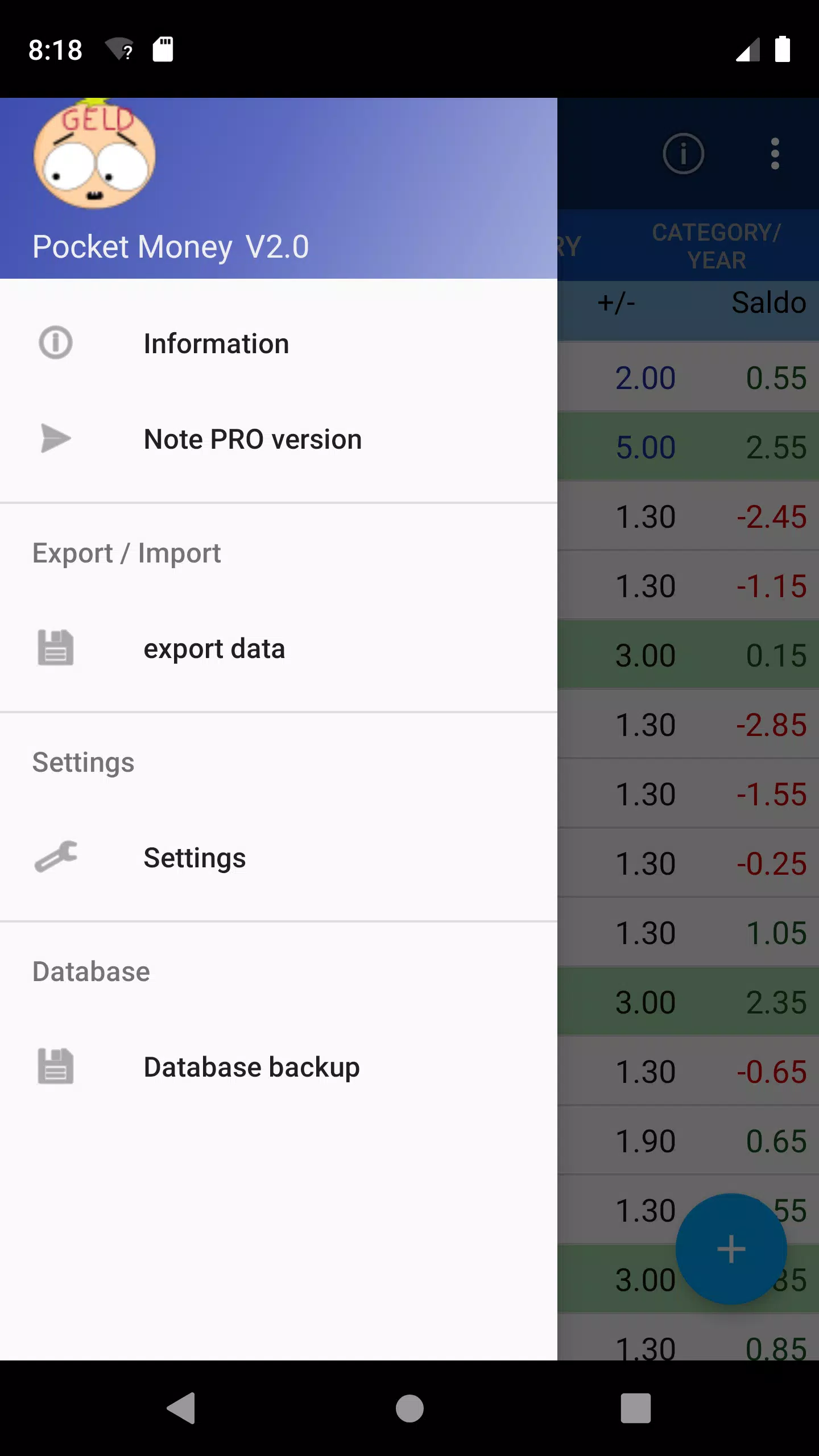Open the three-dot overflow menu
The width and height of the screenshot is (819, 1456).
(x=775, y=154)
